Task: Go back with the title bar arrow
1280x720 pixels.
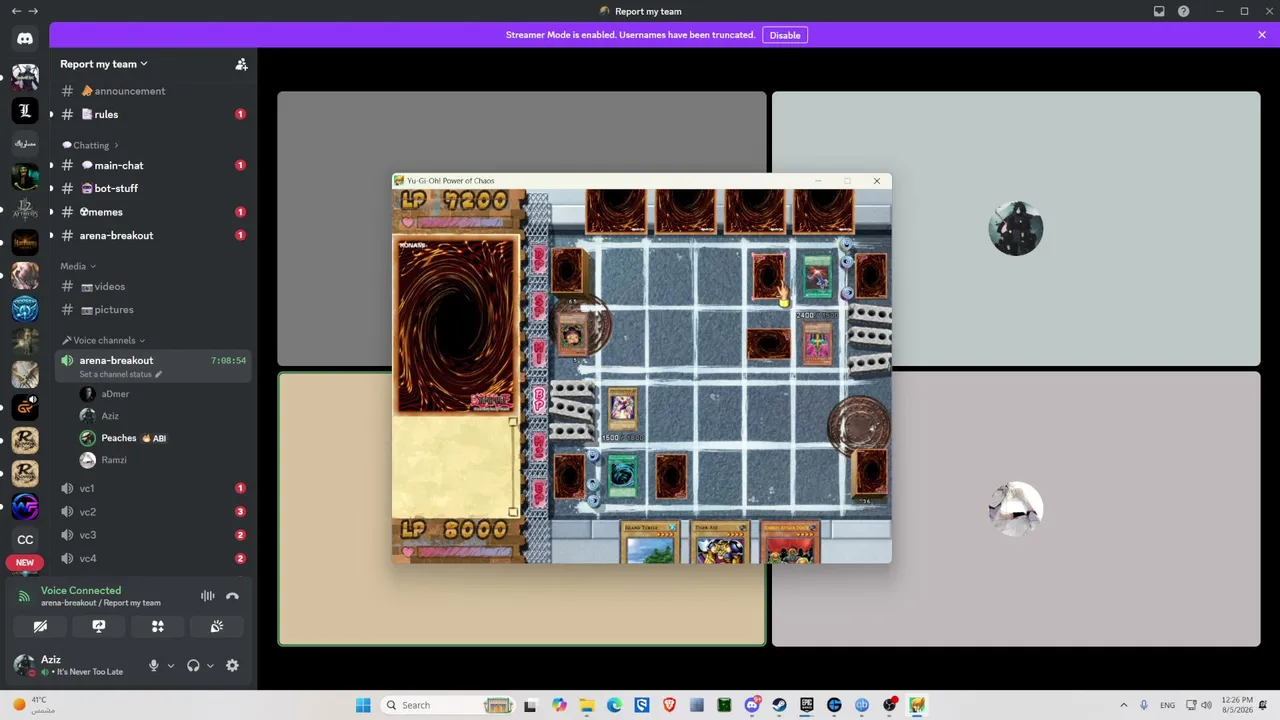Action: 16,11
